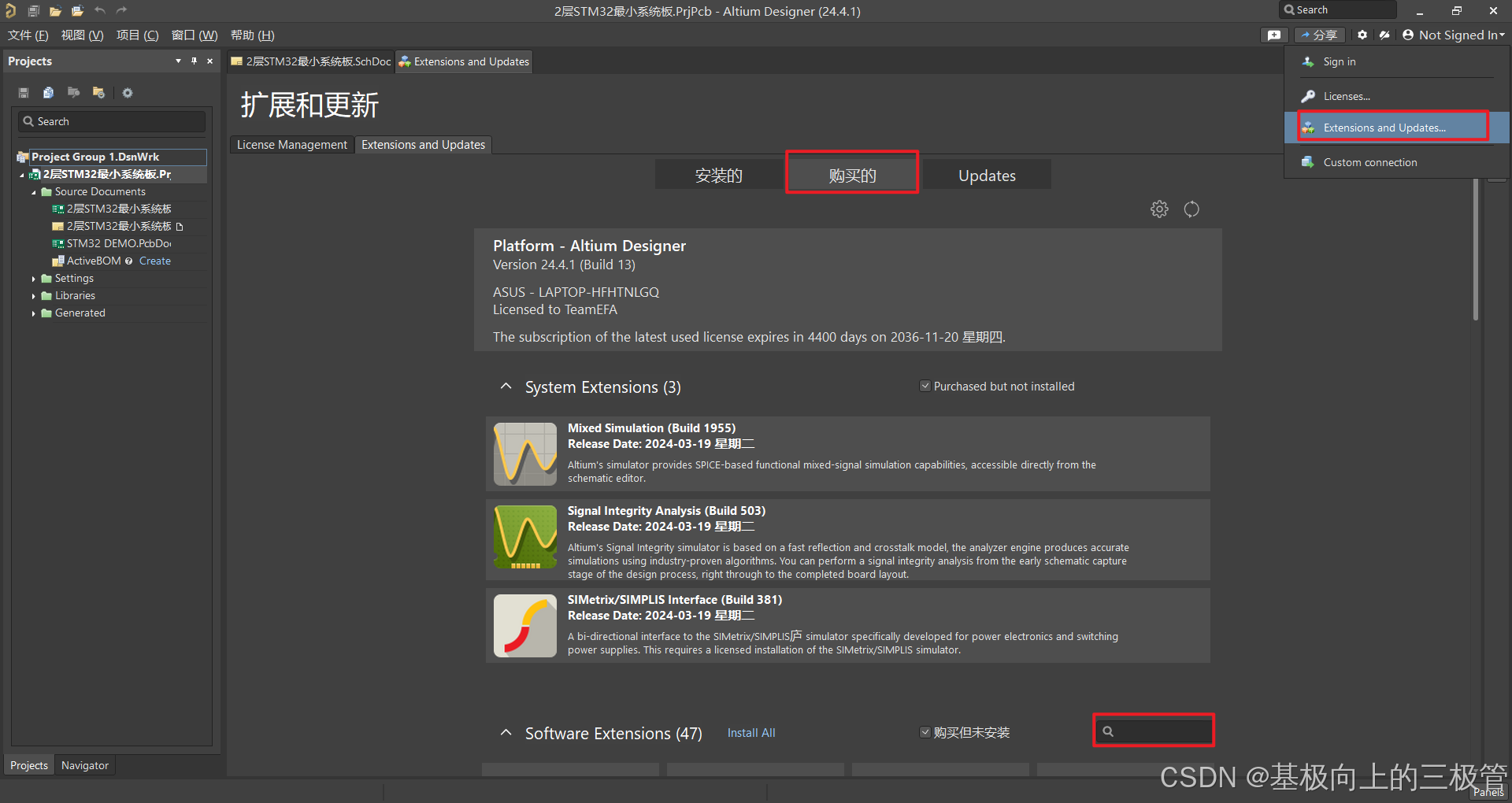Click the Save All documents toolbar icon
This screenshot has height=803, width=1512.
click(33, 11)
